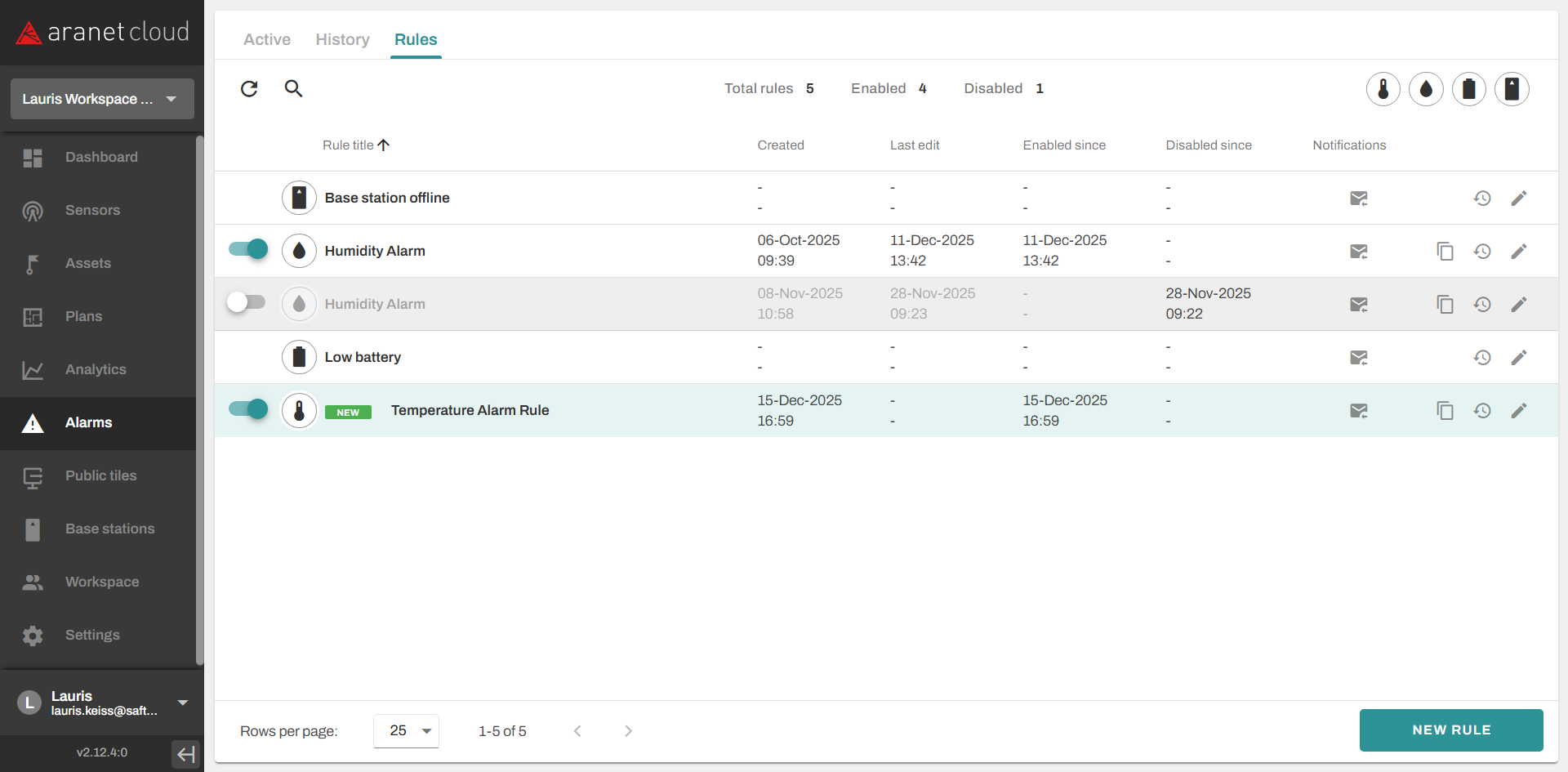Click the refresh rules icon
The width and height of the screenshot is (1568, 772).
(249, 88)
